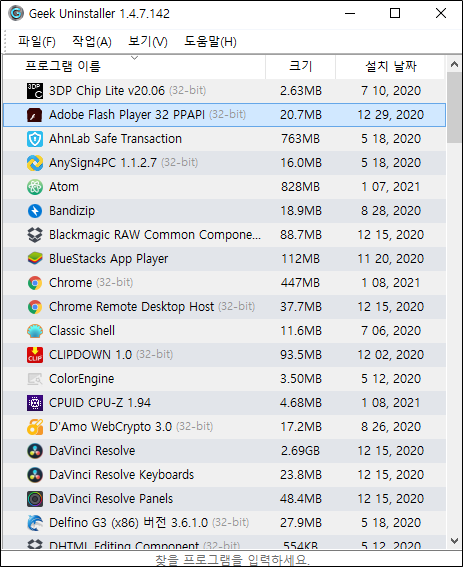Select the DaVinci Resolve Keyboards name
Image resolution: width=463 pixels, height=567 pixels.
122,475
